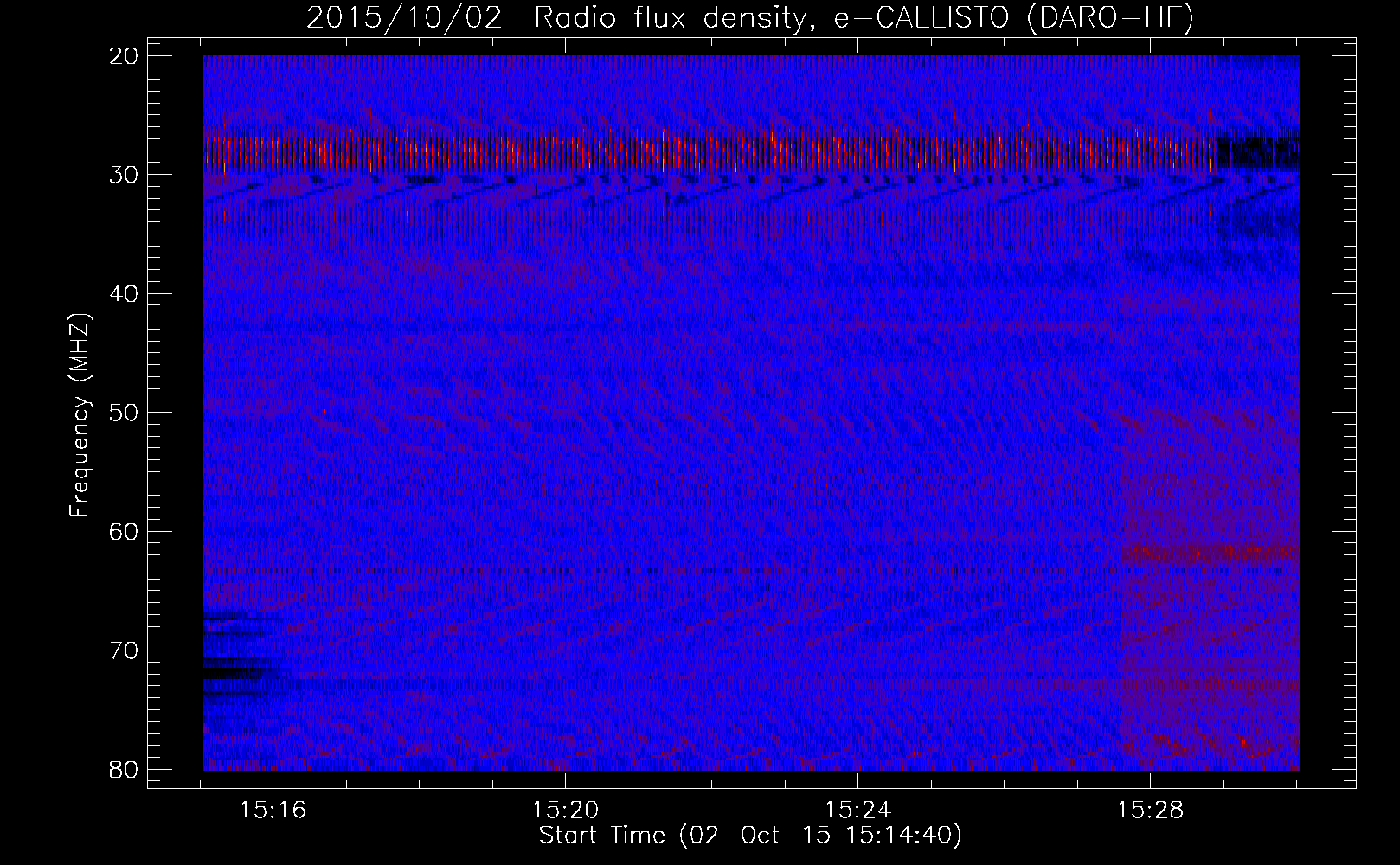Click the 'Frequency (MHZ)' axis label
The width and height of the screenshot is (1400, 865).
click(x=80, y=414)
